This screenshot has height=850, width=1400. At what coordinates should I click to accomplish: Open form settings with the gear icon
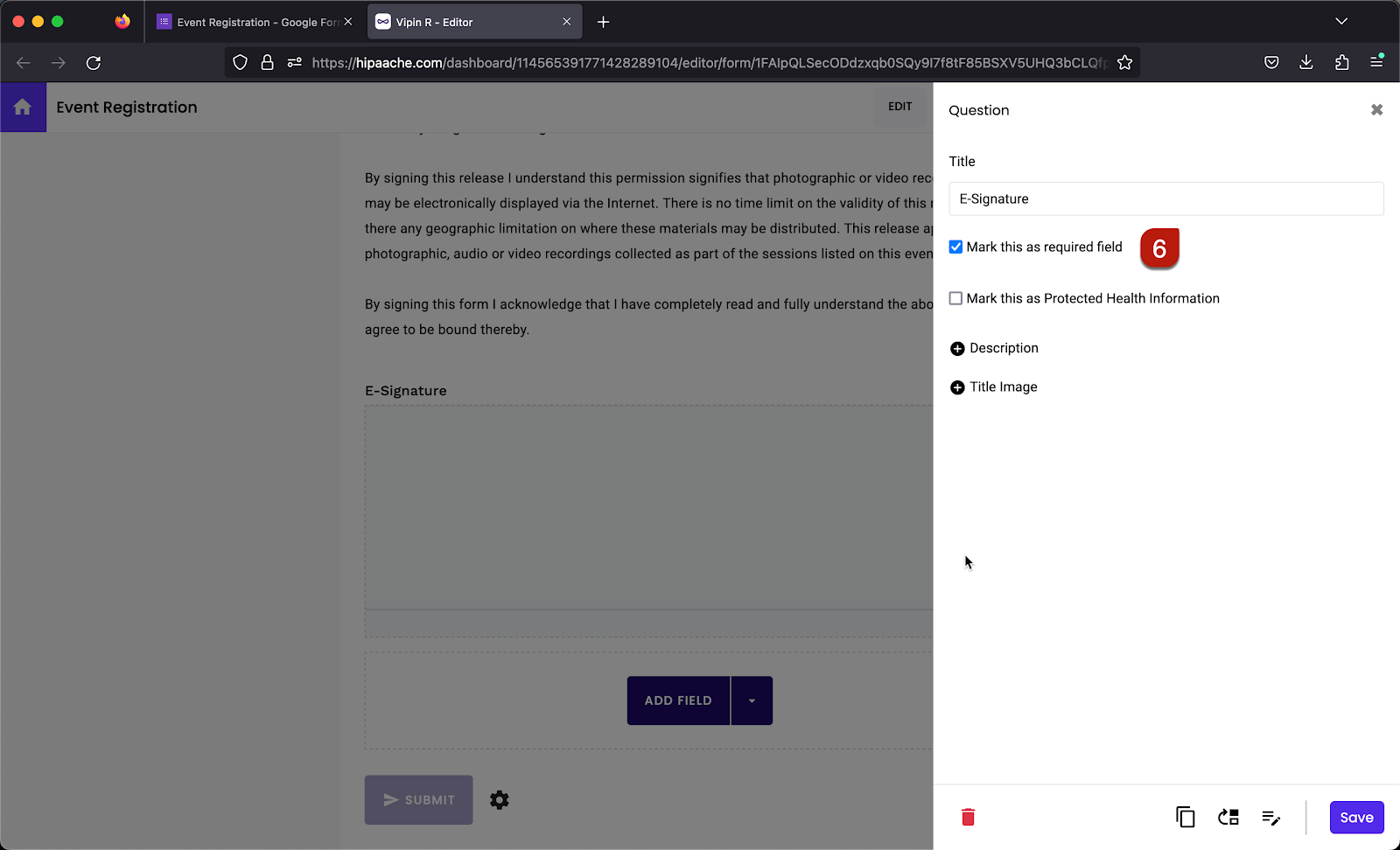[499, 799]
